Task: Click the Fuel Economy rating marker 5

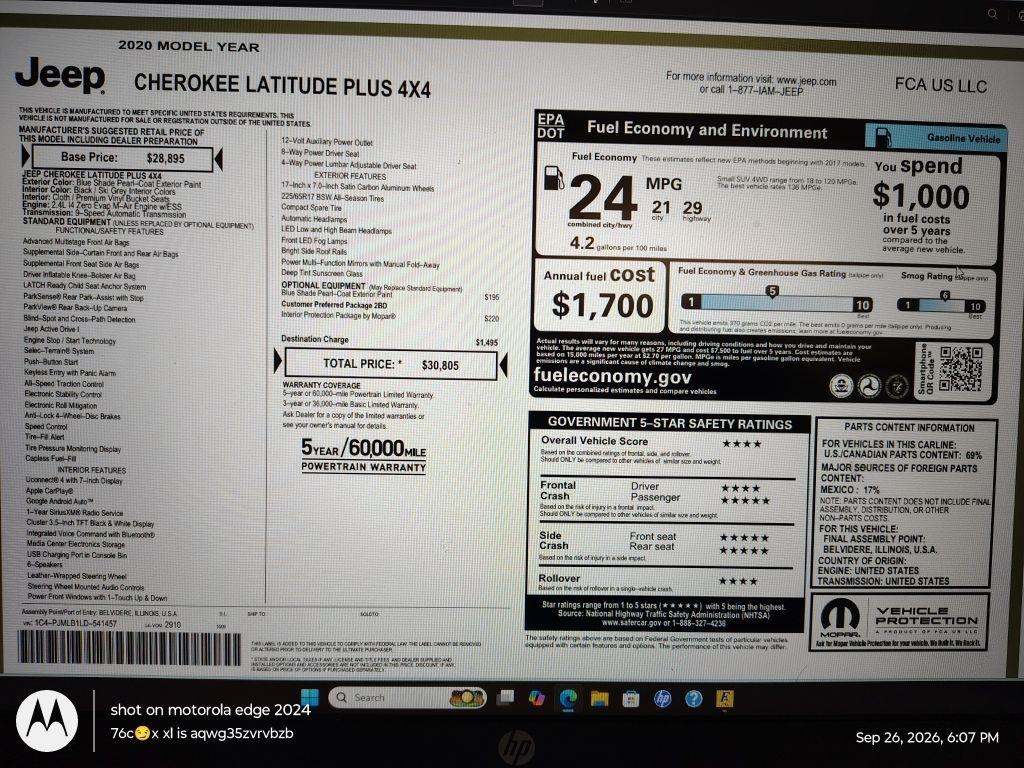Action: [772, 291]
